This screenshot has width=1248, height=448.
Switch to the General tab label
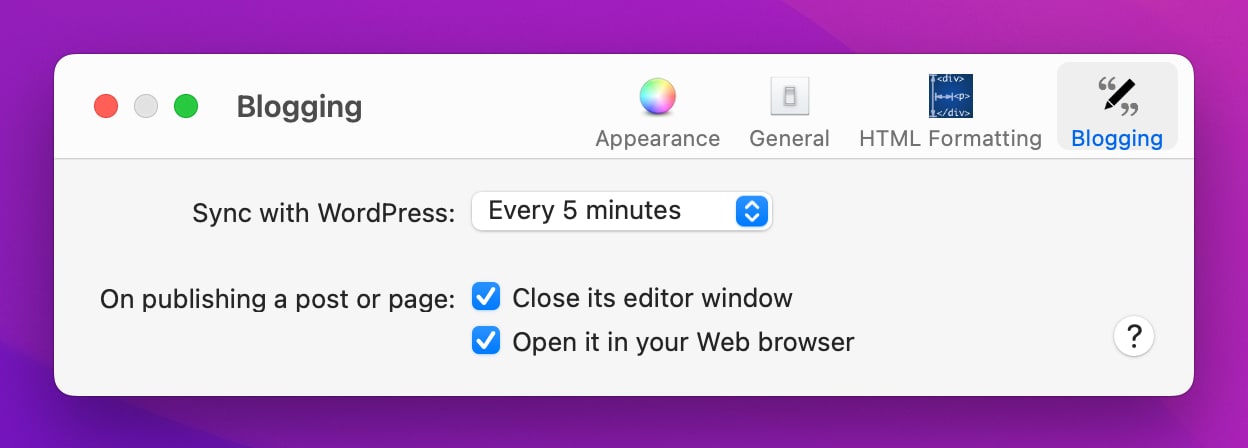click(789, 139)
